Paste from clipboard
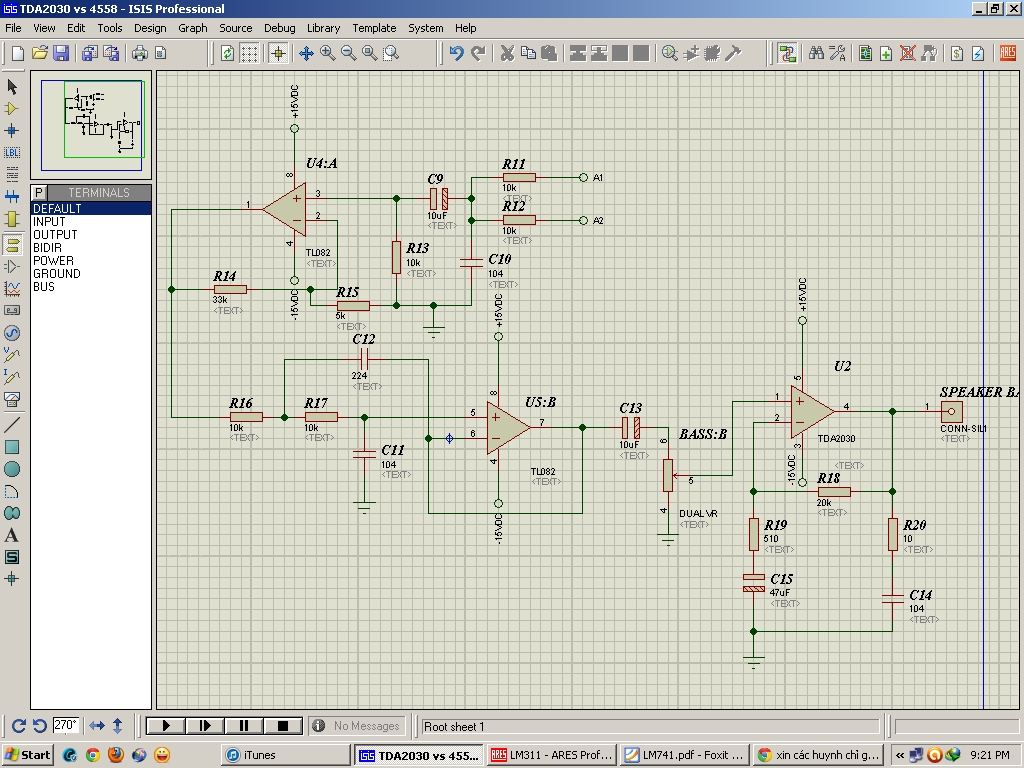The image size is (1024, 768). (549, 53)
